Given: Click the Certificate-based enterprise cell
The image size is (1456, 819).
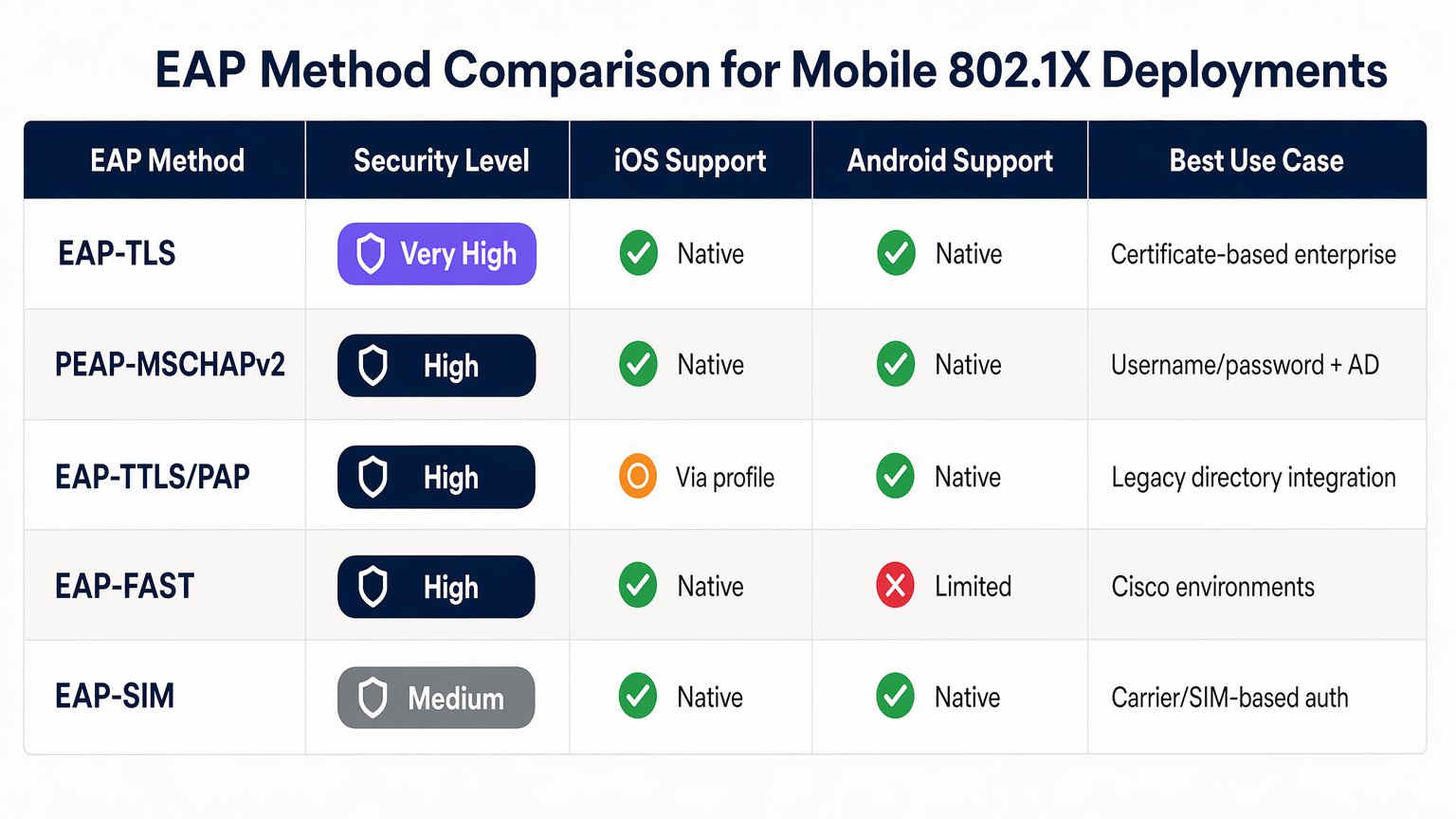Looking at the screenshot, I should (1253, 254).
